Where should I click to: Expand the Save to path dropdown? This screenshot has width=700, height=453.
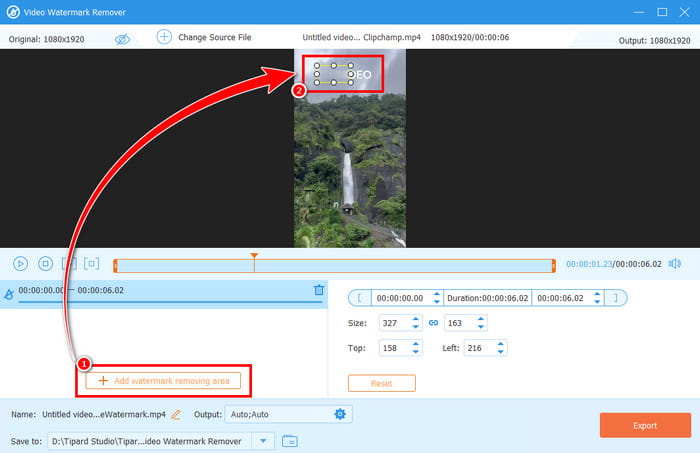click(264, 440)
